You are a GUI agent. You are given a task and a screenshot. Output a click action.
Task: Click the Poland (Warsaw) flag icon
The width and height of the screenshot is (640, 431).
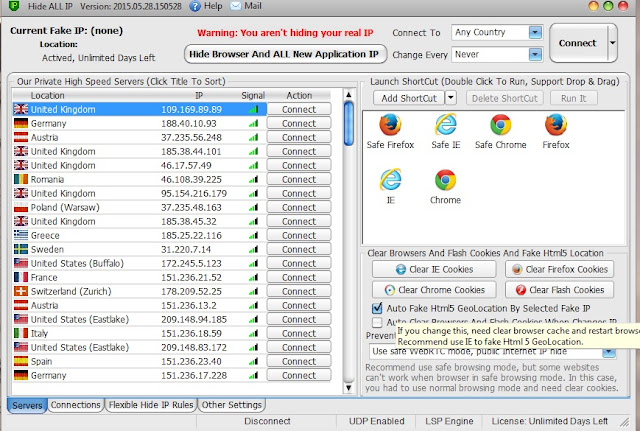[x=21, y=207]
